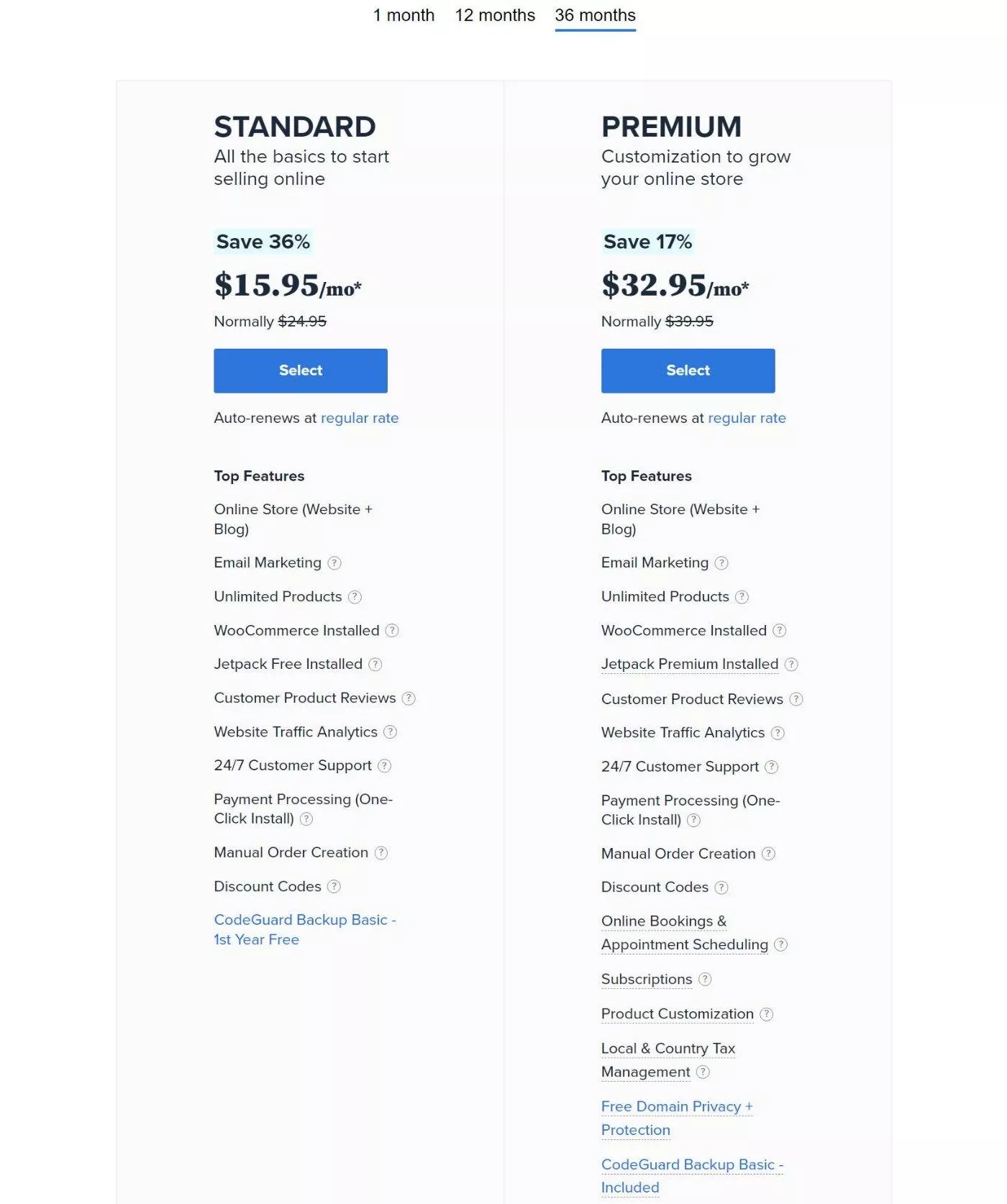Click help icon next to Subscriptions
Viewport: 1007px width, 1204px height.
pos(705,980)
